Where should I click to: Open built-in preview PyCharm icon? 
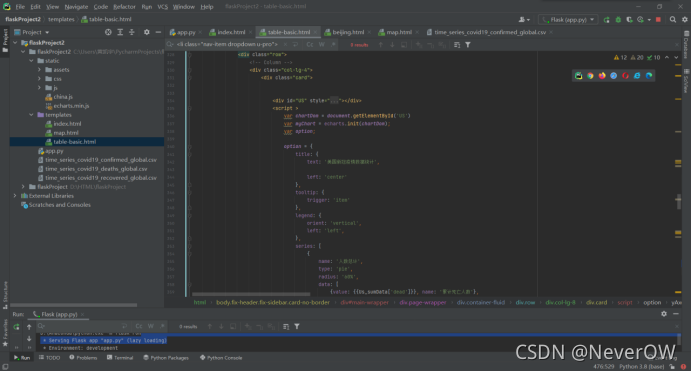coord(578,75)
